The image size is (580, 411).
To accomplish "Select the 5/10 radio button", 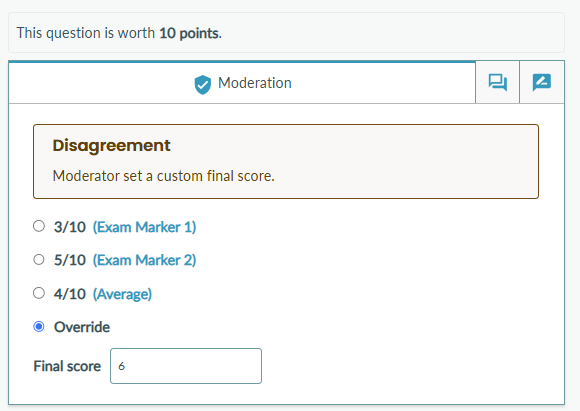I will click(x=39, y=259).
